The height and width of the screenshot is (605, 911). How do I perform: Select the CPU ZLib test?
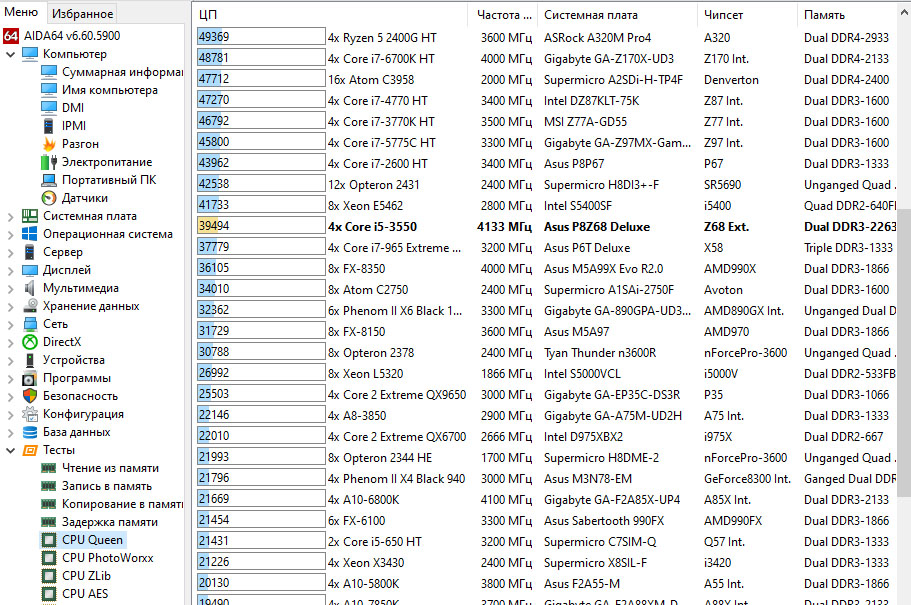[86, 577]
